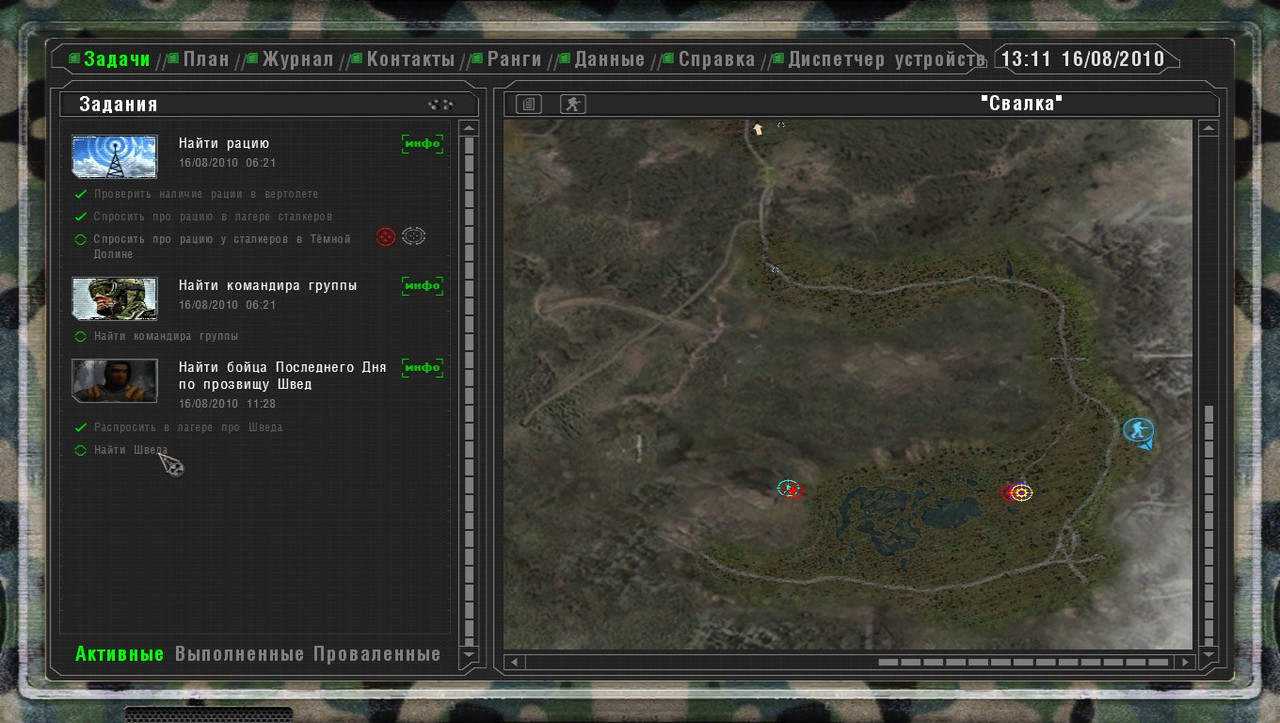This screenshot has height=723, width=1280.
Task: Show the Активные tasks list
Action: [119, 655]
